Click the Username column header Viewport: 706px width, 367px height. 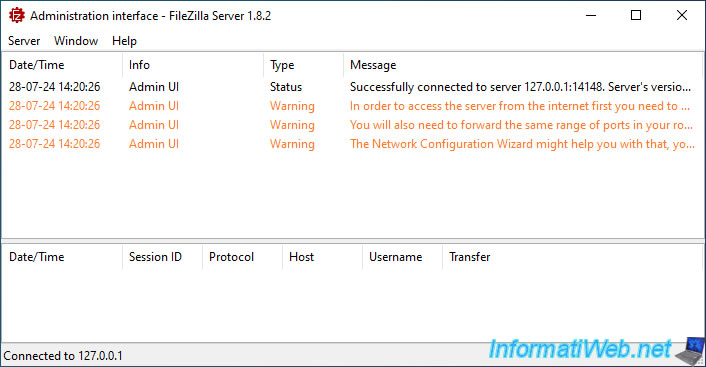click(x=403, y=257)
